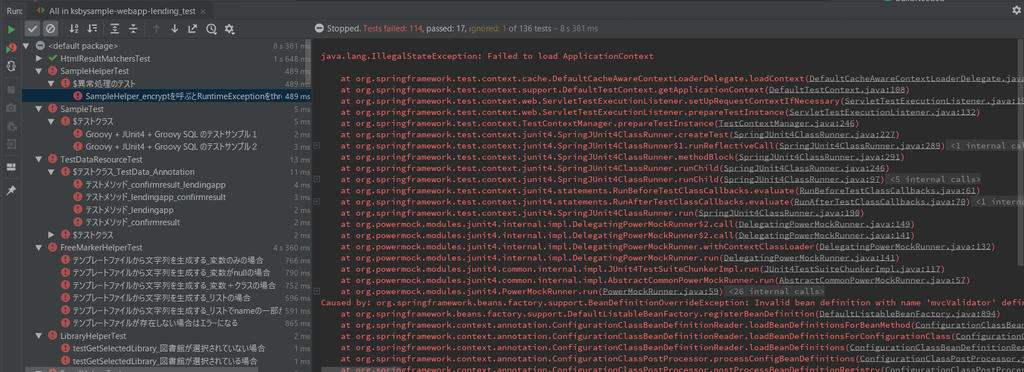Click the Failed to load ApplicationContext line

[x=487, y=56]
